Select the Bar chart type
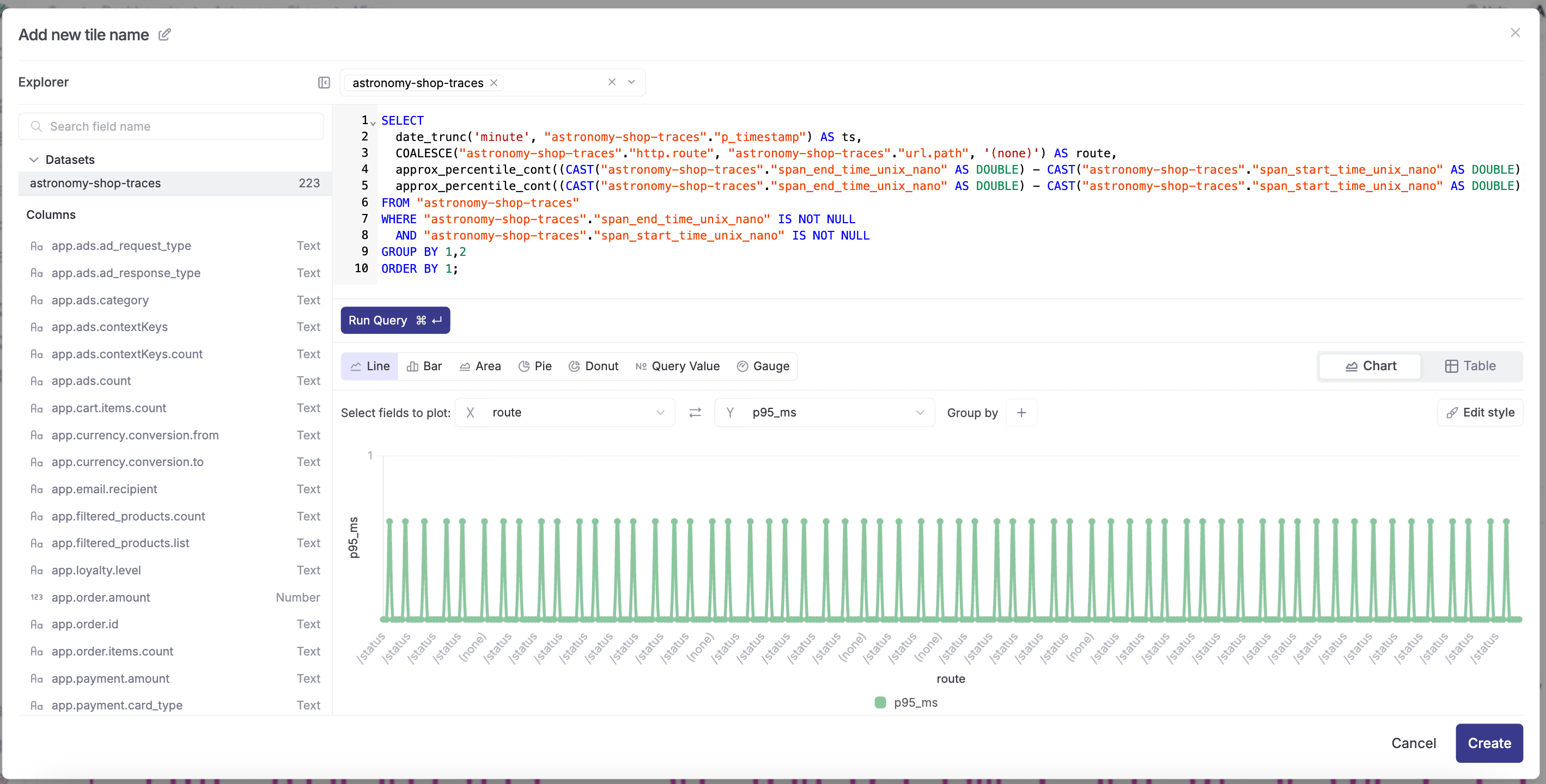The height and width of the screenshot is (784, 1546). [424, 366]
